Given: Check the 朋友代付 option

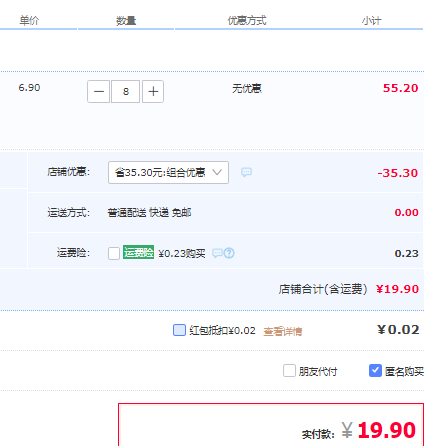Looking at the screenshot, I should tap(289, 370).
